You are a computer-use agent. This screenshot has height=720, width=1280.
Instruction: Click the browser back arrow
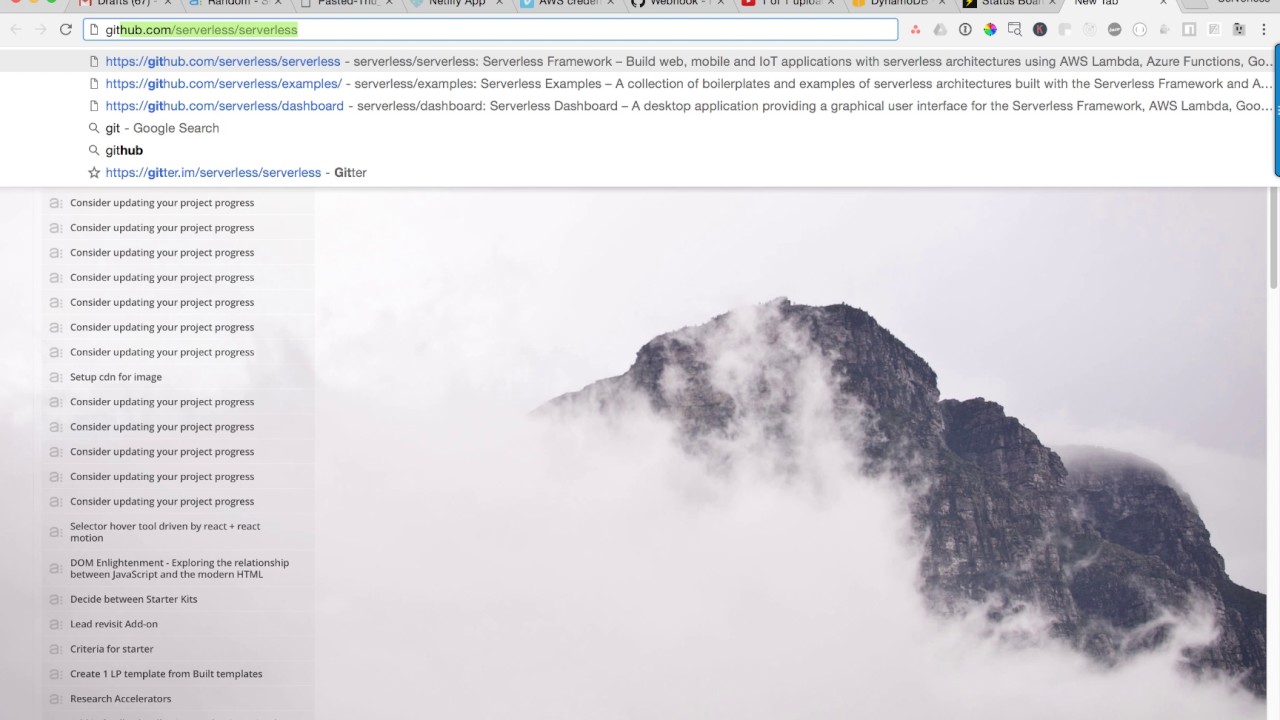(x=15, y=30)
